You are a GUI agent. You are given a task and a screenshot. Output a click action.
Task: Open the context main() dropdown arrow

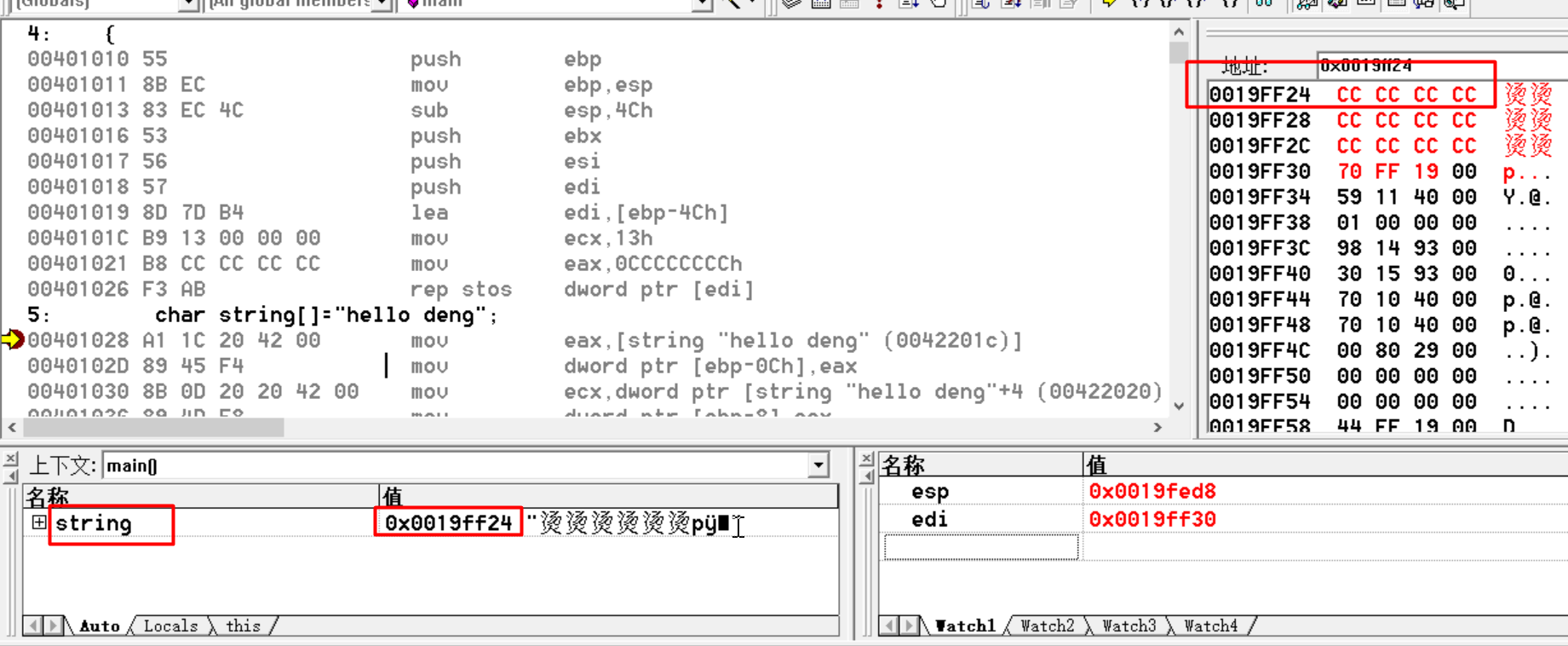(818, 465)
